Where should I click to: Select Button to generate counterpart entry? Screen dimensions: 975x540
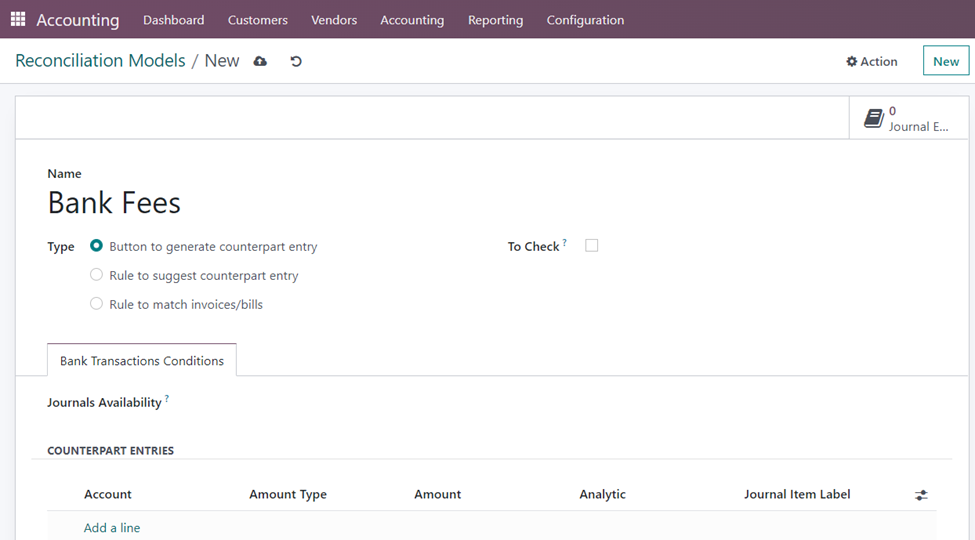[97, 246]
